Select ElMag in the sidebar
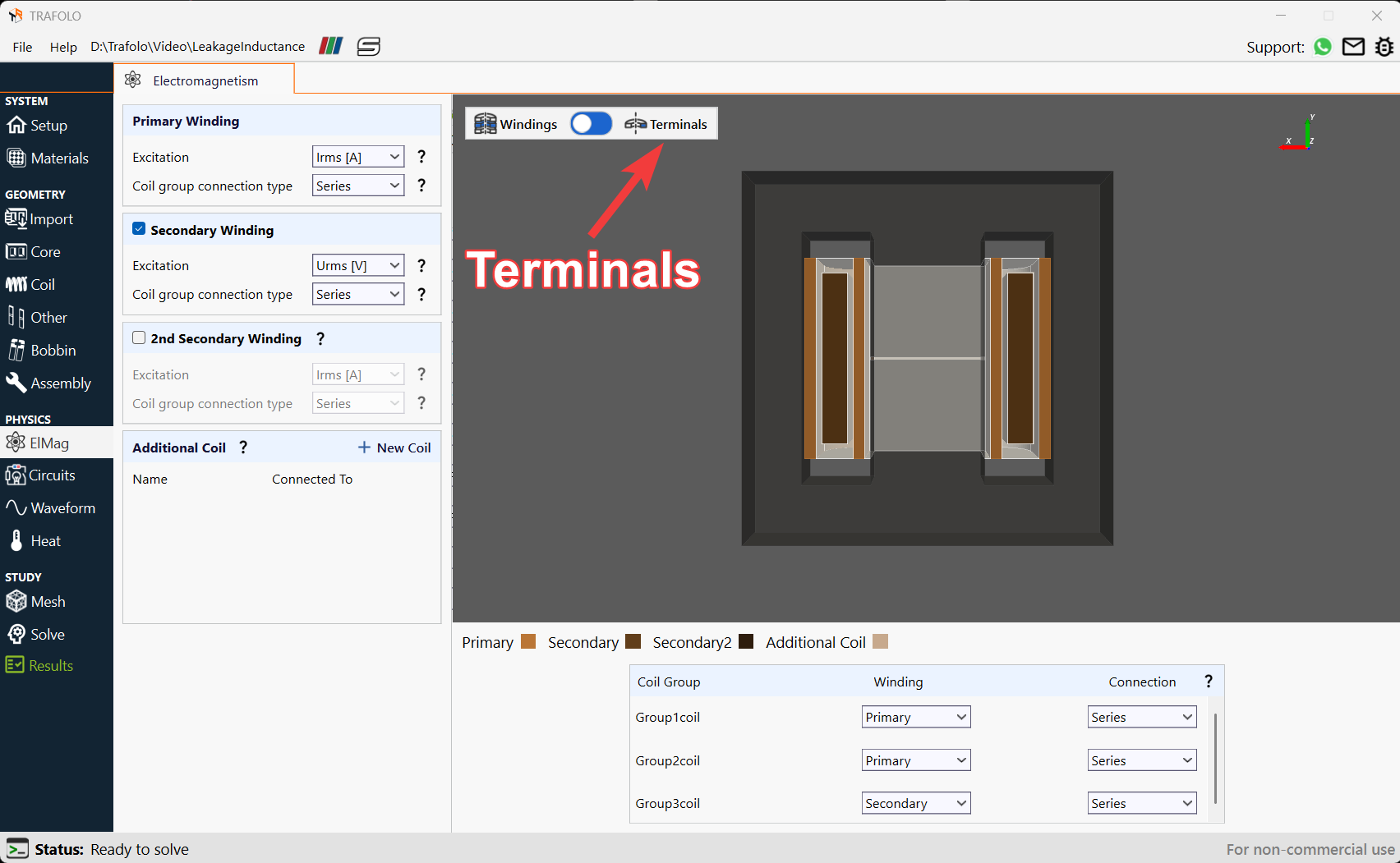The height and width of the screenshot is (863, 1400). [57, 443]
